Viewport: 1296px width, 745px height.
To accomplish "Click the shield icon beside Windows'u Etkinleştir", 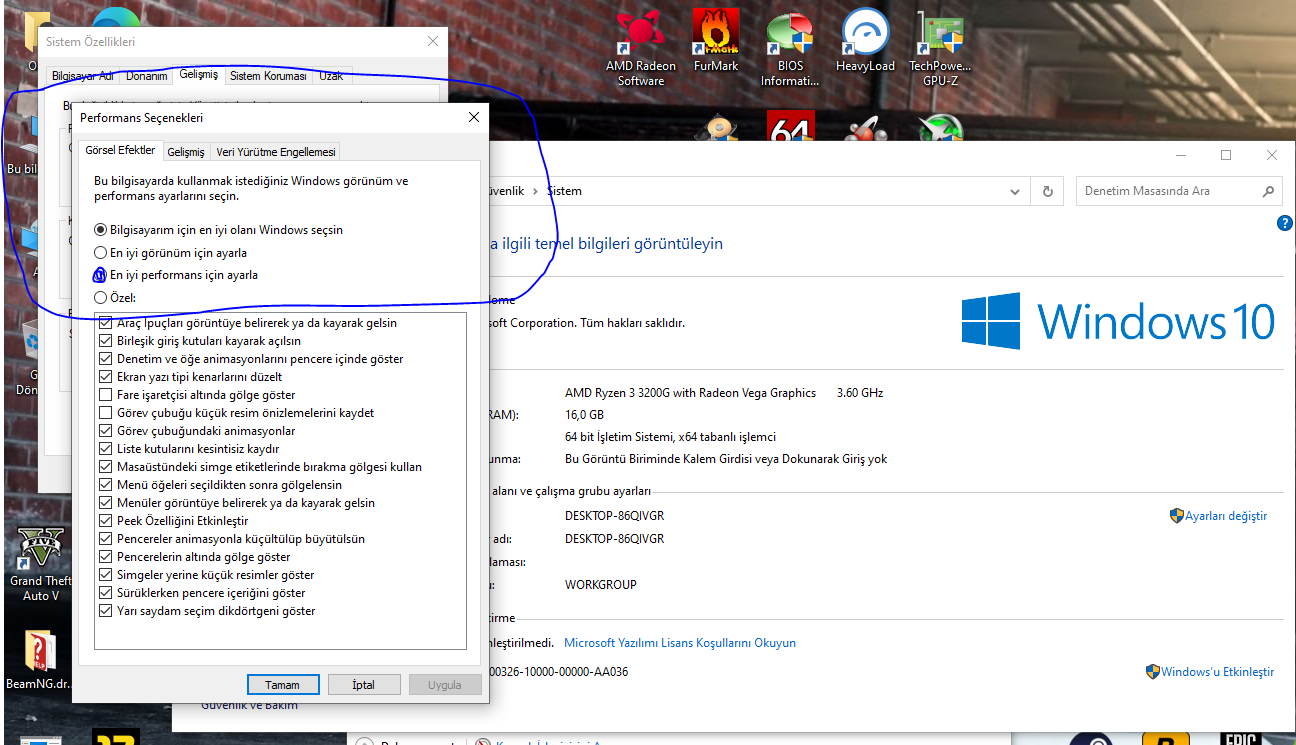I will pyautogui.click(x=1153, y=672).
